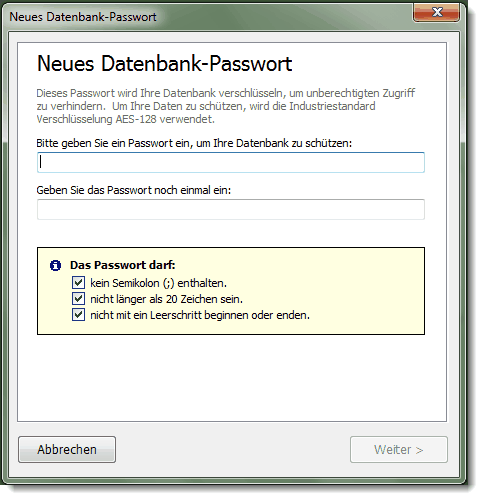This screenshot has height=500, width=483.
Task: Click the empty white area below the yellow box
Action: coord(232,378)
